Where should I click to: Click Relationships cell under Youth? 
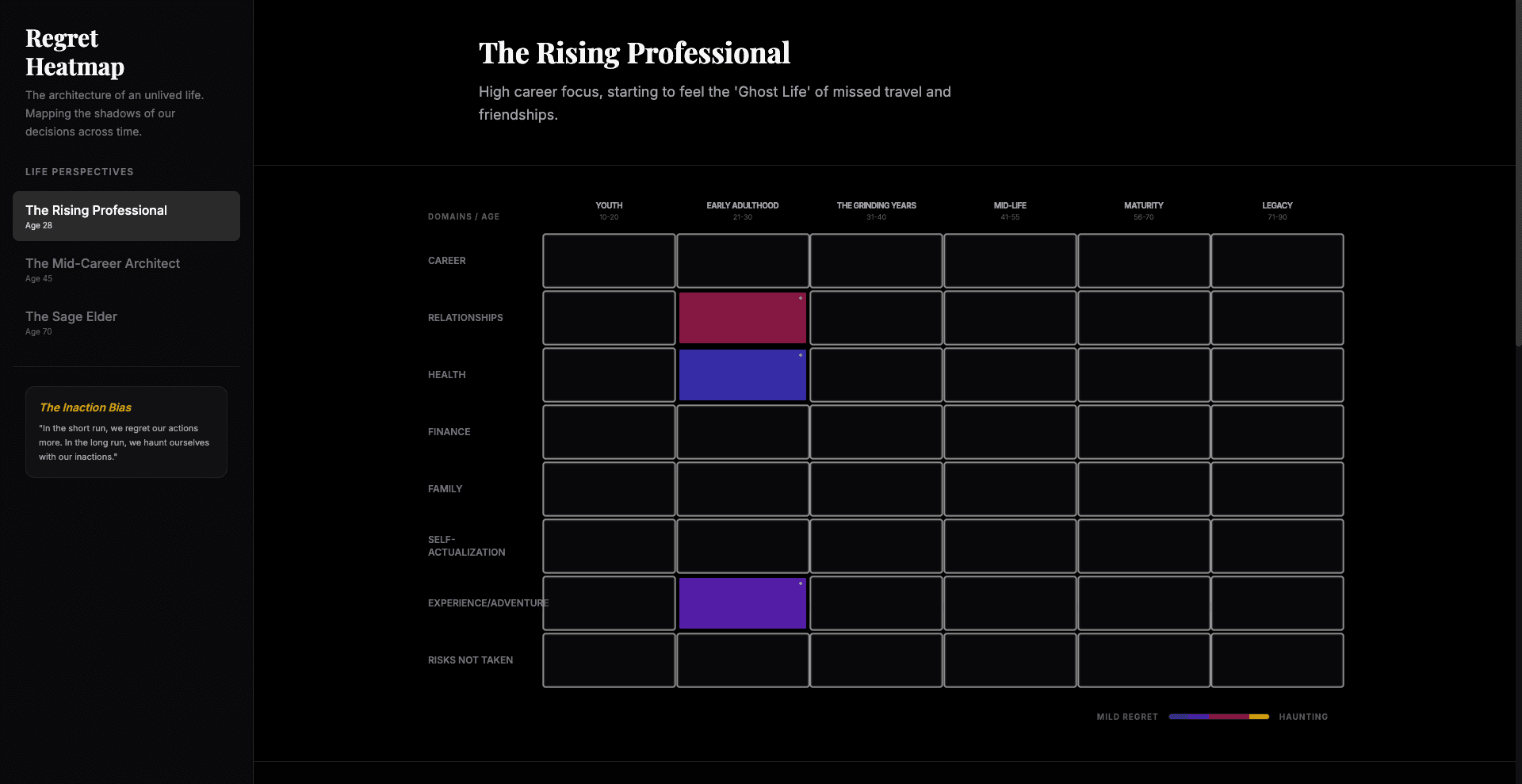pos(609,318)
